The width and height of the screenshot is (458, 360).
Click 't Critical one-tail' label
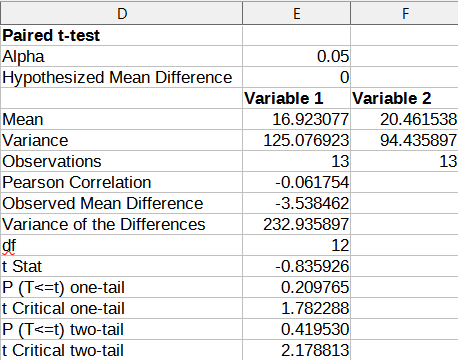[x=122, y=308]
